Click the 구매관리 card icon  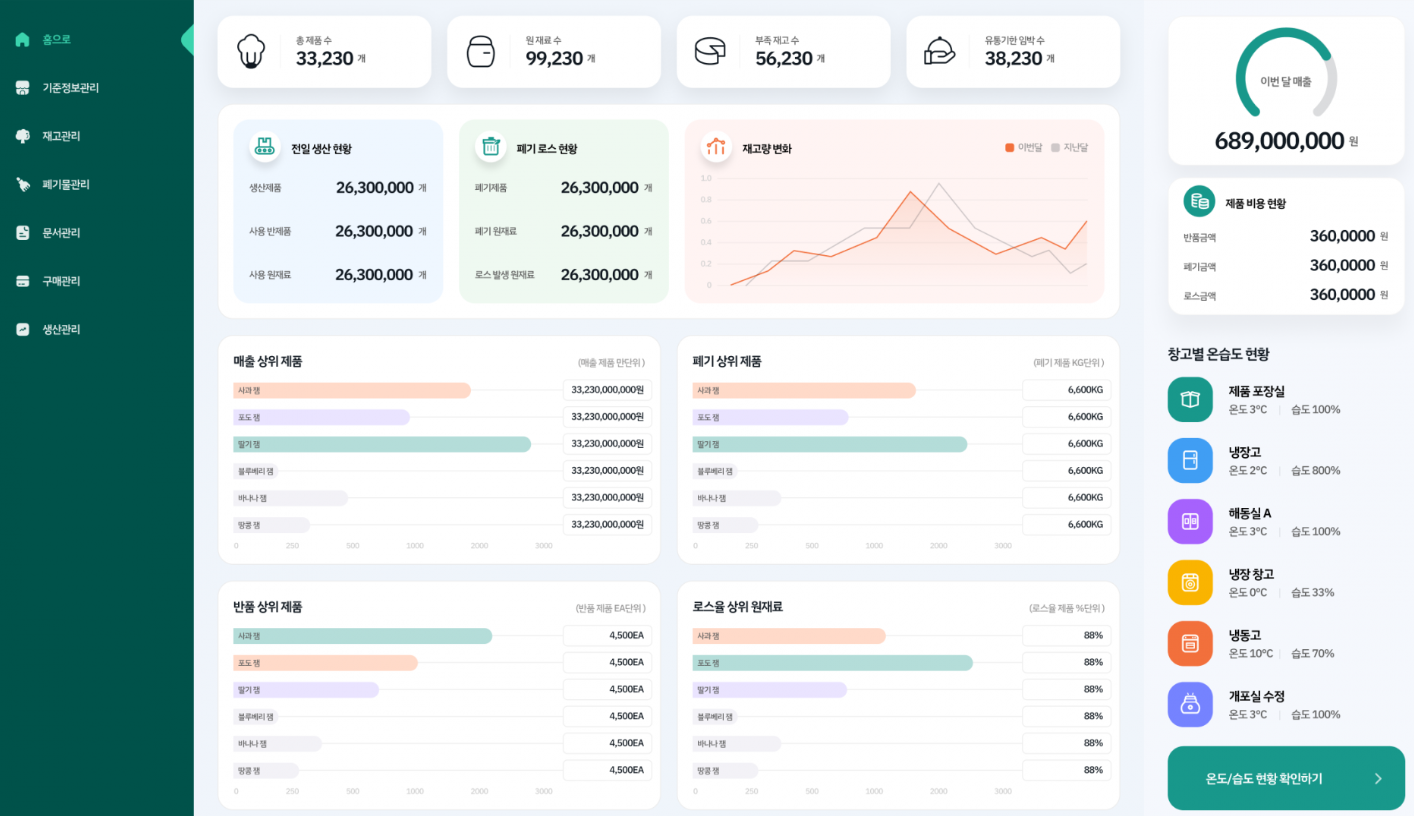coord(22,281)
